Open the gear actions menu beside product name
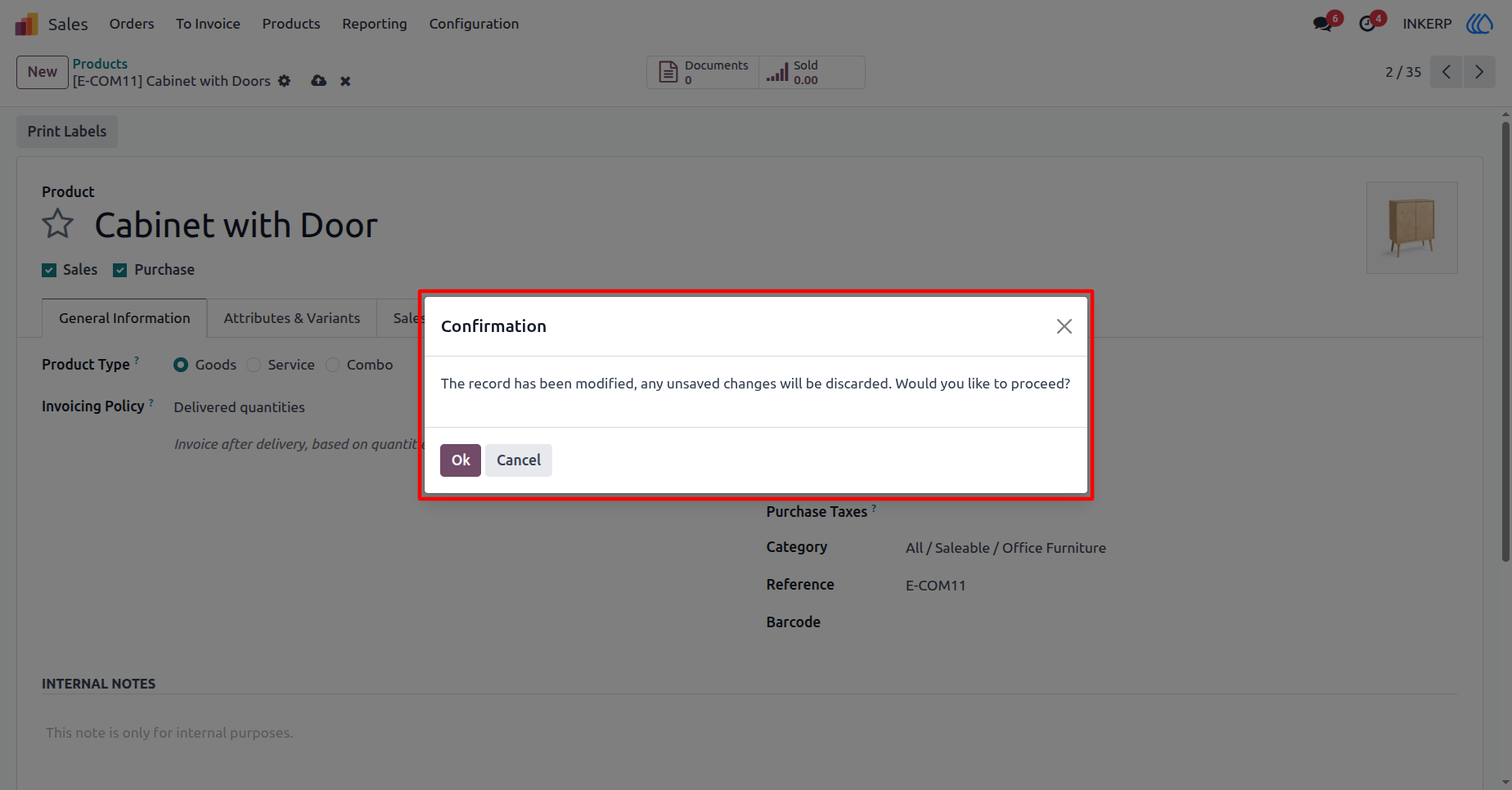The image size is (1512, 790). [284, 81]
